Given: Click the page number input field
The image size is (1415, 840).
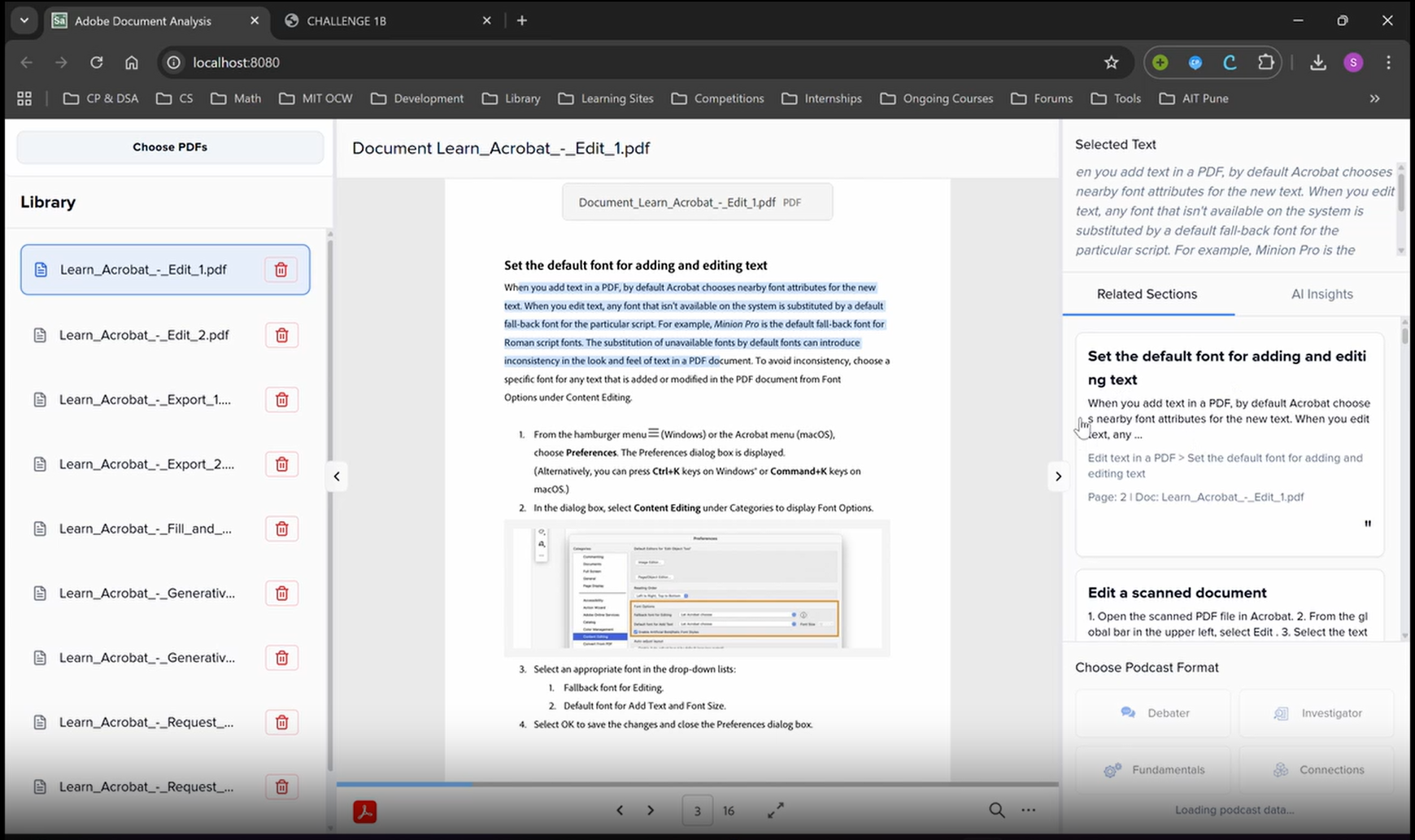Looking at the screenshot, I should click(x=697, y=811).
